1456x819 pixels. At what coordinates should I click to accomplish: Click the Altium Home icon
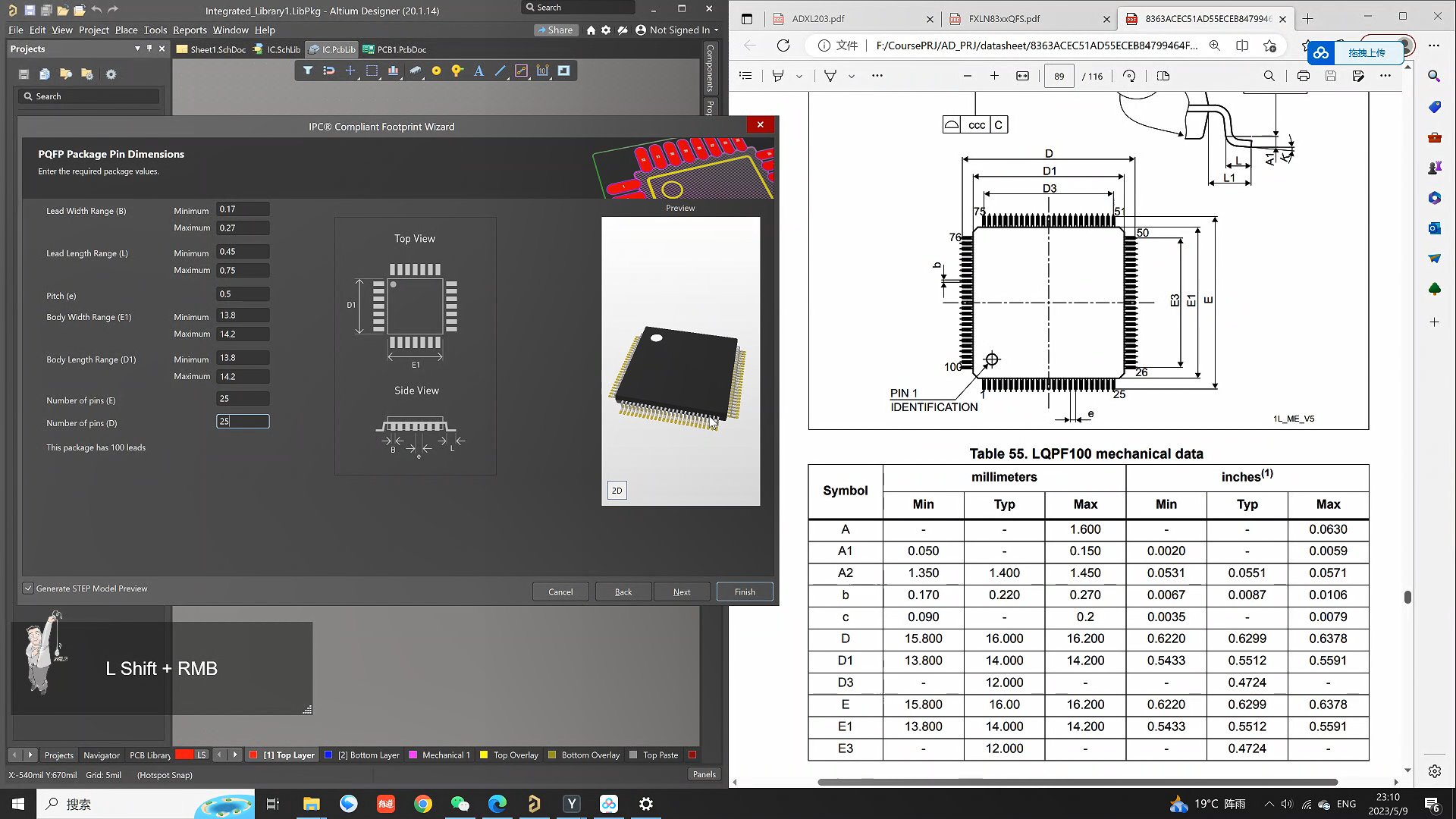click(x=591, y=30)
